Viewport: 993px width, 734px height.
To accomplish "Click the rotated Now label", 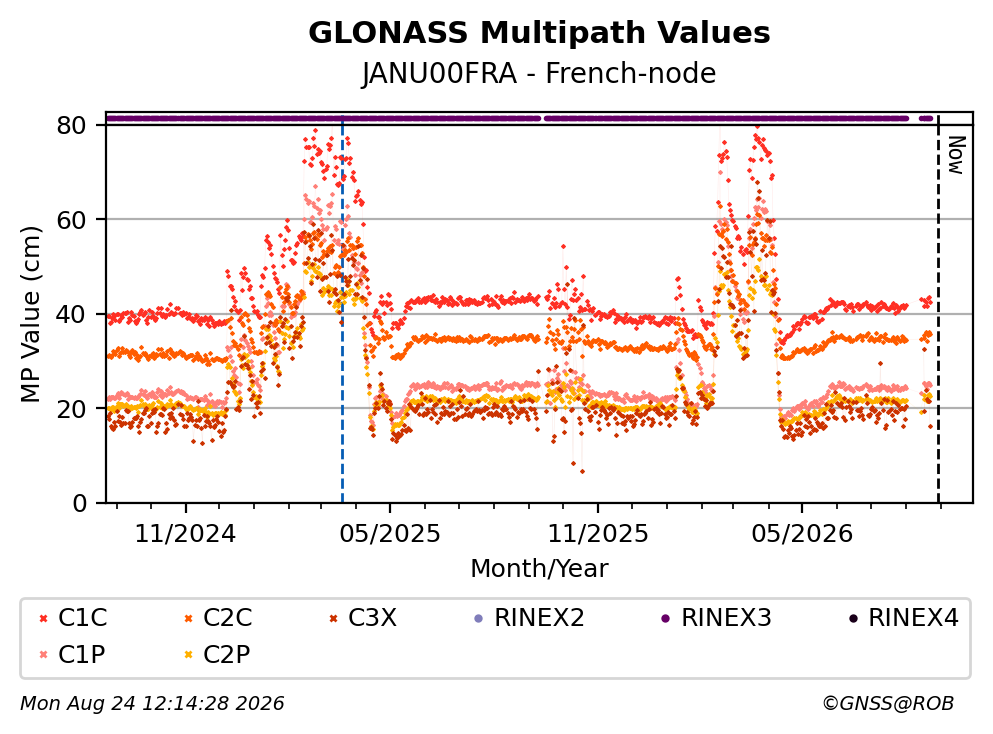I will pos(956,155).
